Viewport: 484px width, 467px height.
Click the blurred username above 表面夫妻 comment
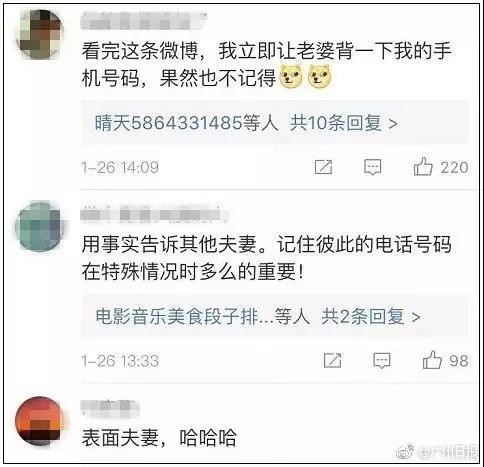[110, 409]
